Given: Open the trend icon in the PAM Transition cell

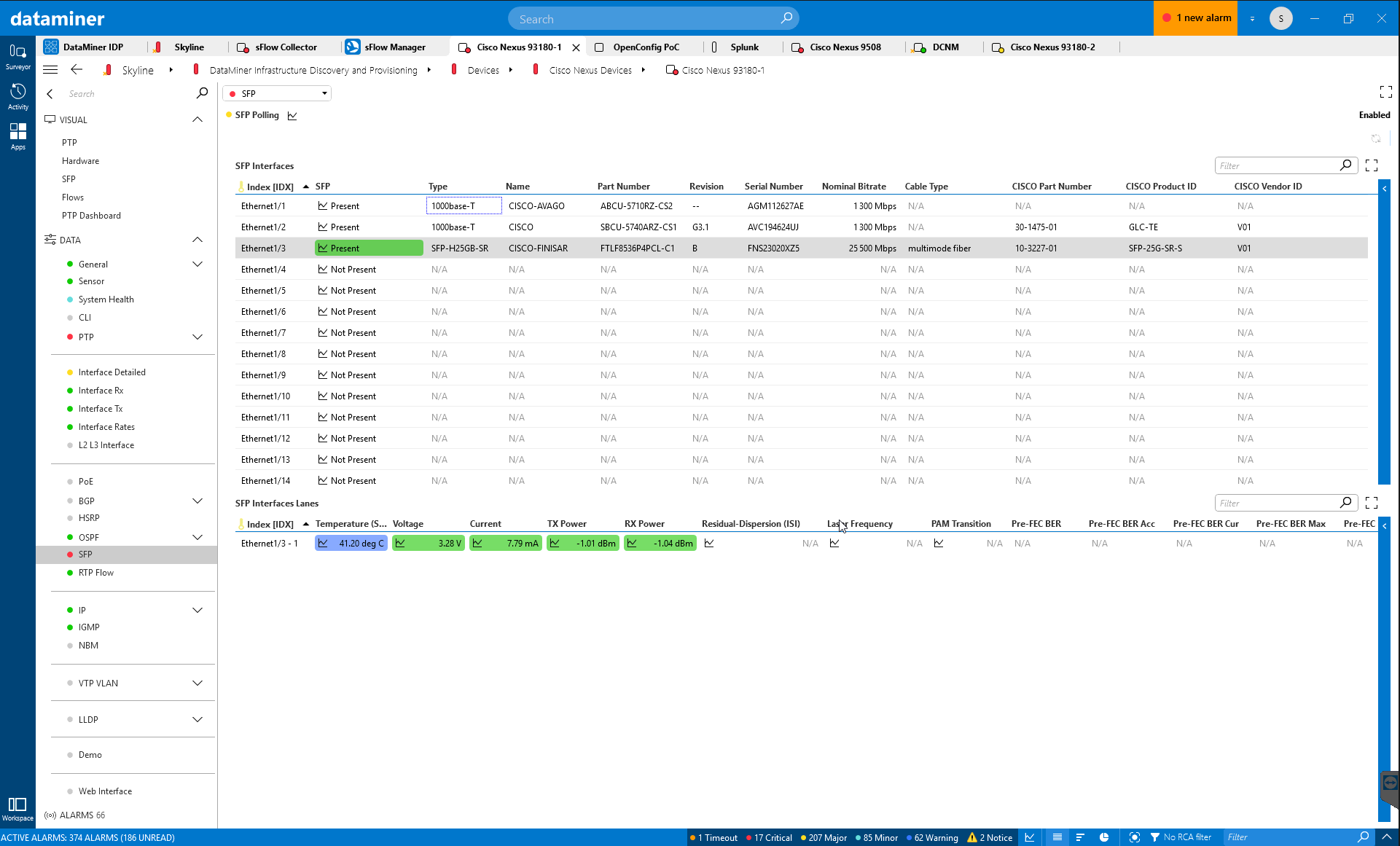Looking at the screenshot, I should tap(939, 544).
